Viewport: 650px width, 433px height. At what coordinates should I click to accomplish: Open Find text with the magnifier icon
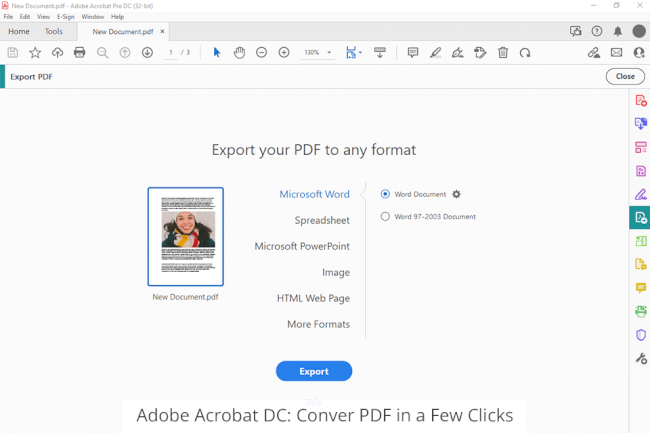tap(102, 53)
